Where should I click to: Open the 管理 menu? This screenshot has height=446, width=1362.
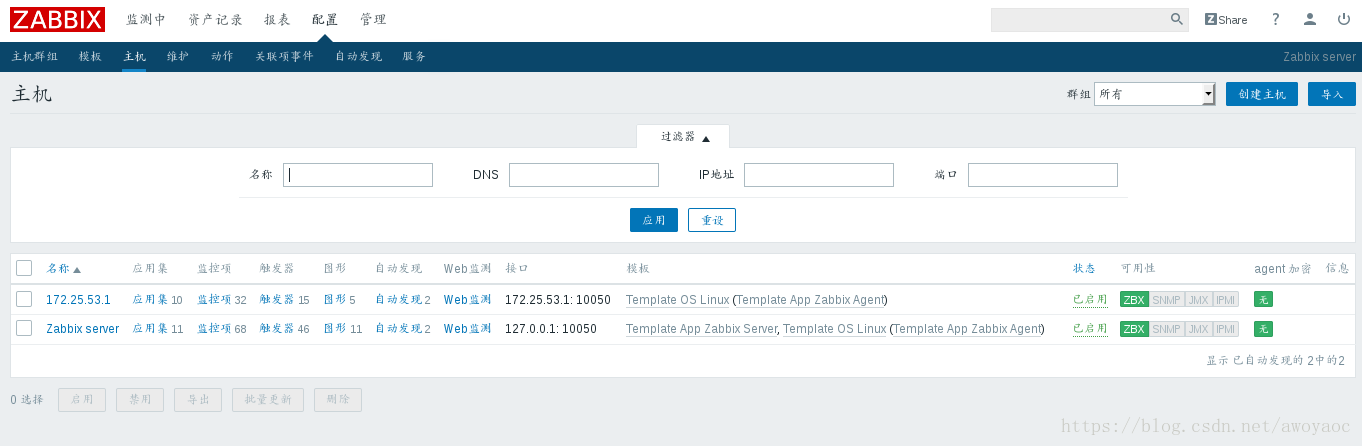[373, 20]
